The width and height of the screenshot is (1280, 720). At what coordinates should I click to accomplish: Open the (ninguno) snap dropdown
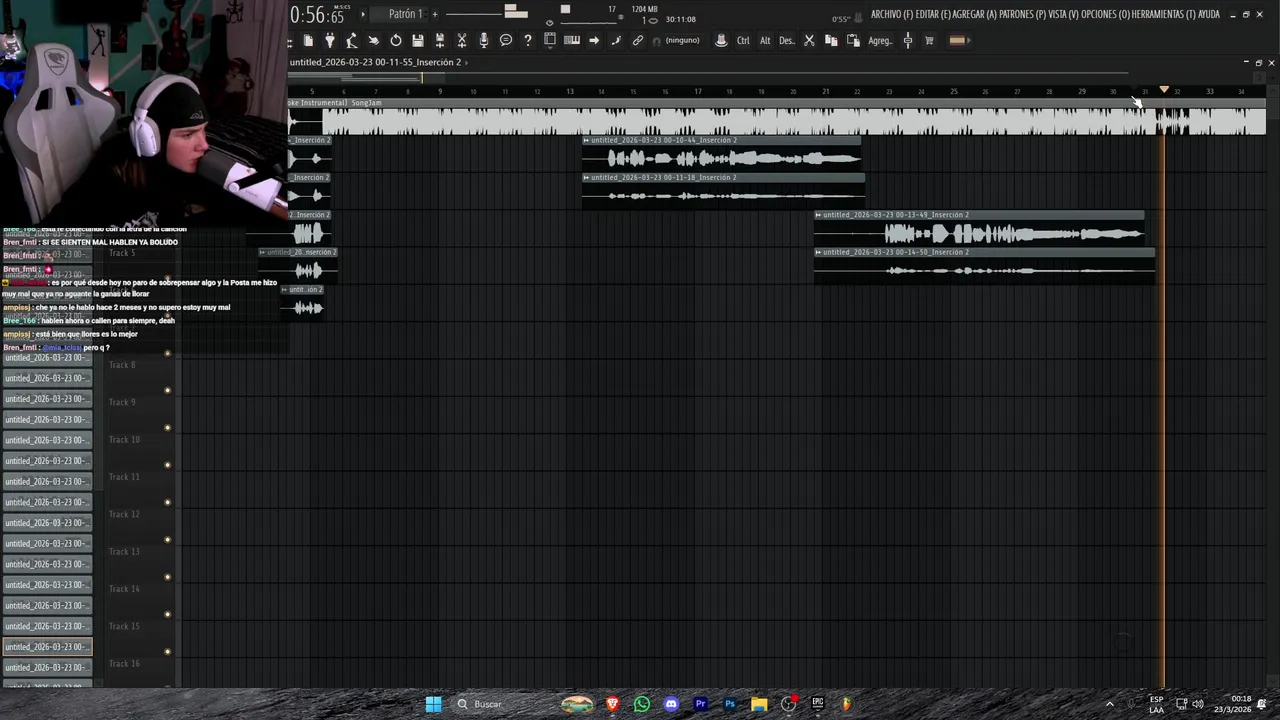pos(683,41)
